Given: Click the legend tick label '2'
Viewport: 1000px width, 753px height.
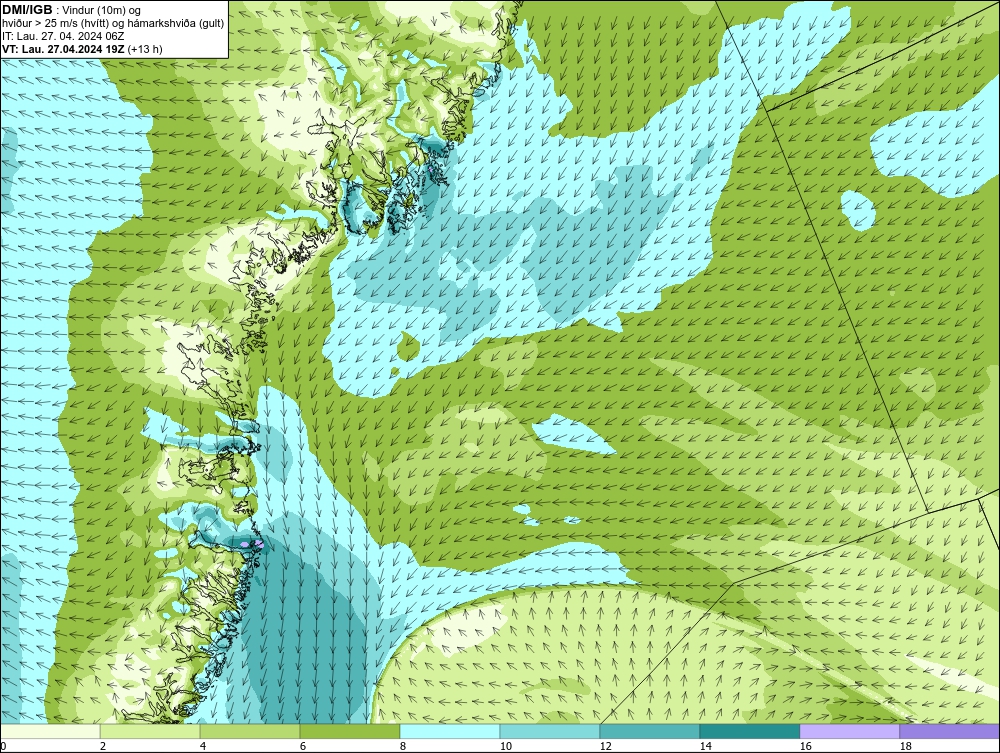Looking at the screenshot, I should click(103, 747).
